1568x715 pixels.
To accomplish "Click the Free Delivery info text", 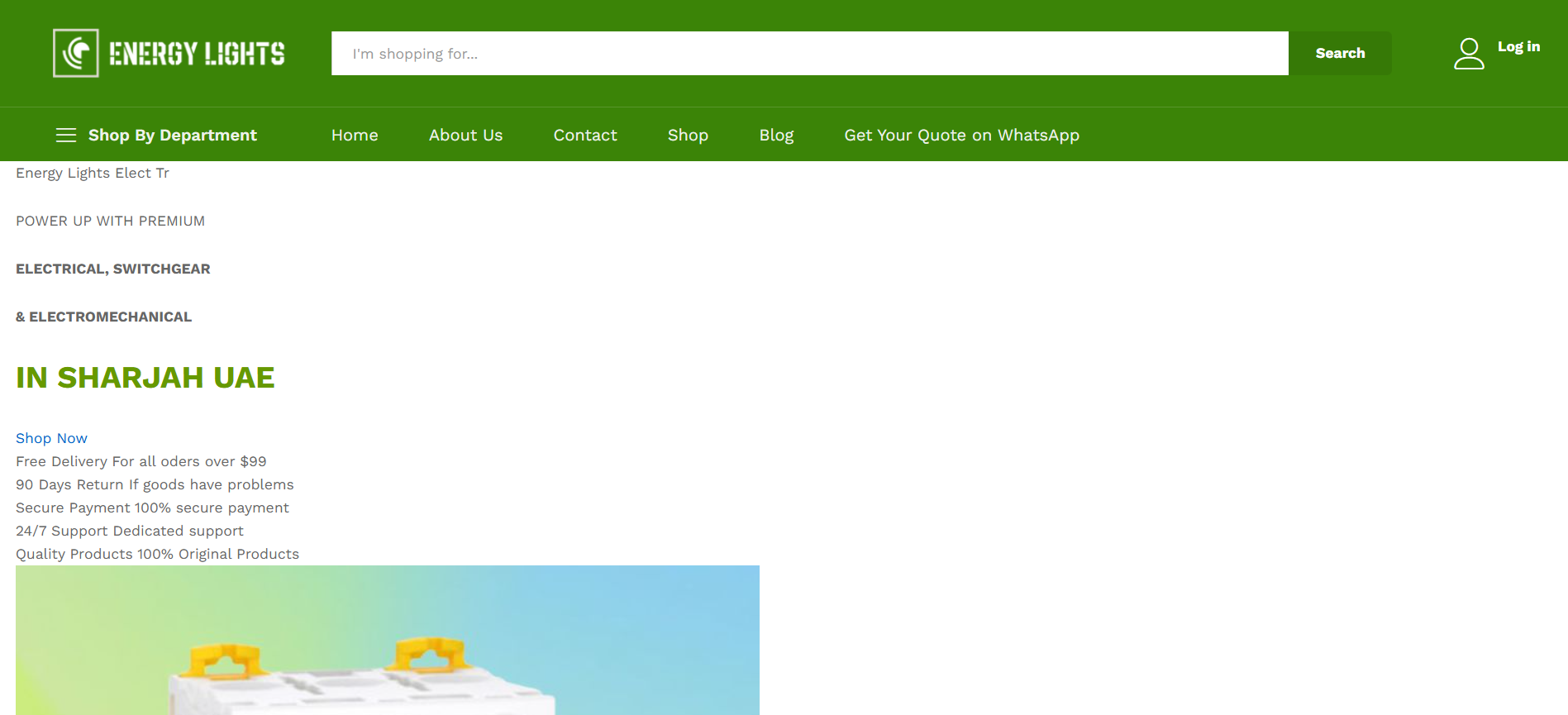I will (x=141, y=461).
